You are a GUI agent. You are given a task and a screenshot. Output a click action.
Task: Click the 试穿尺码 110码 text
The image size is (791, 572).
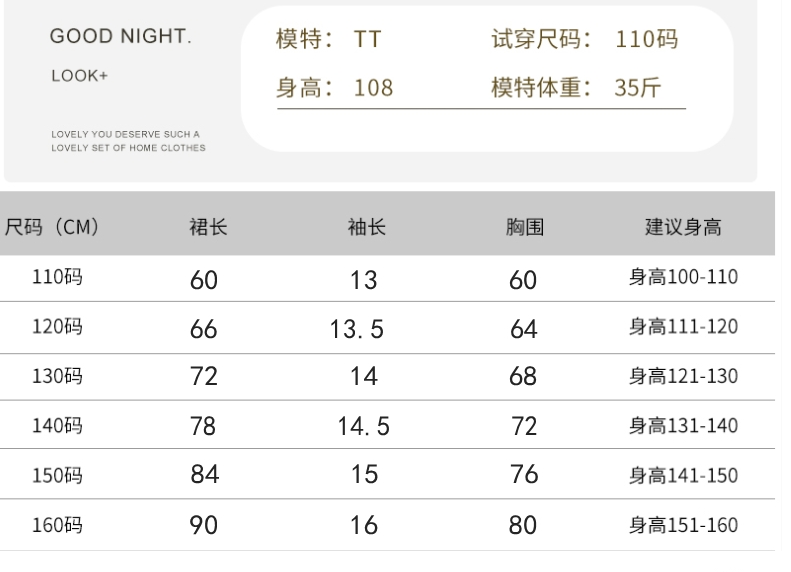584,41
